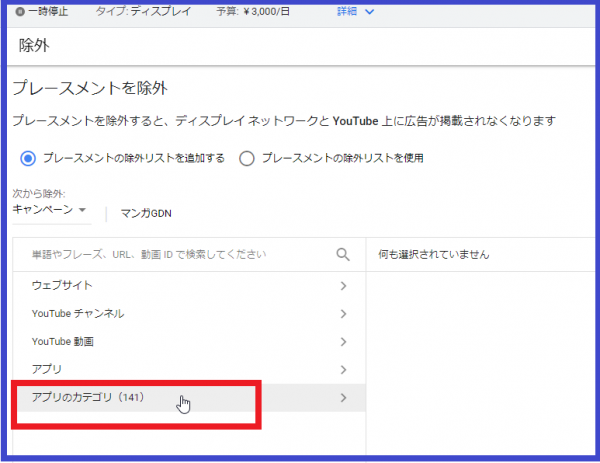
Task: Click the 除外 section header
Action: (x=34, y=46)
